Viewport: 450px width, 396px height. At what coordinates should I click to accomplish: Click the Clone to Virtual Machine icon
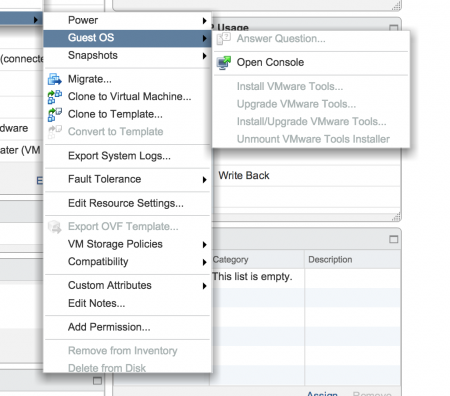pos(54,97)
